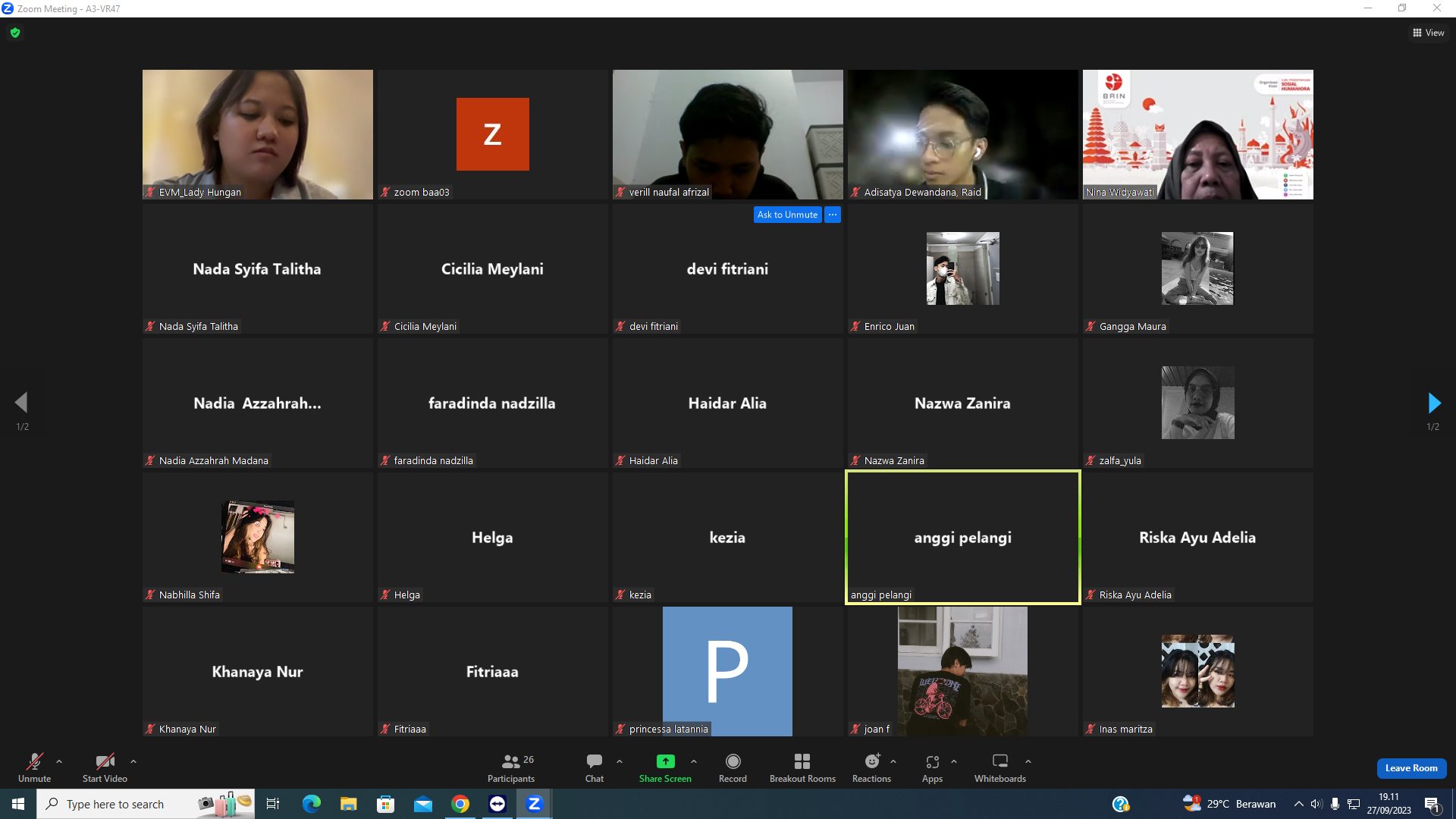Select the Haidar Alia tile name
1456x819 pixels.
[x=727, y=403]
